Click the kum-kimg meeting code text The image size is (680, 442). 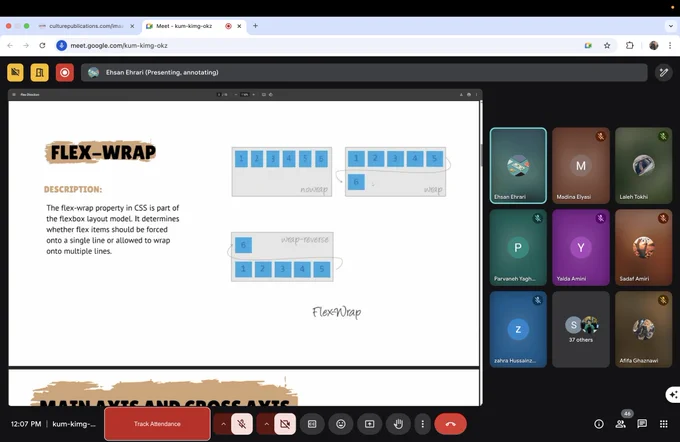tap(74, 424)
